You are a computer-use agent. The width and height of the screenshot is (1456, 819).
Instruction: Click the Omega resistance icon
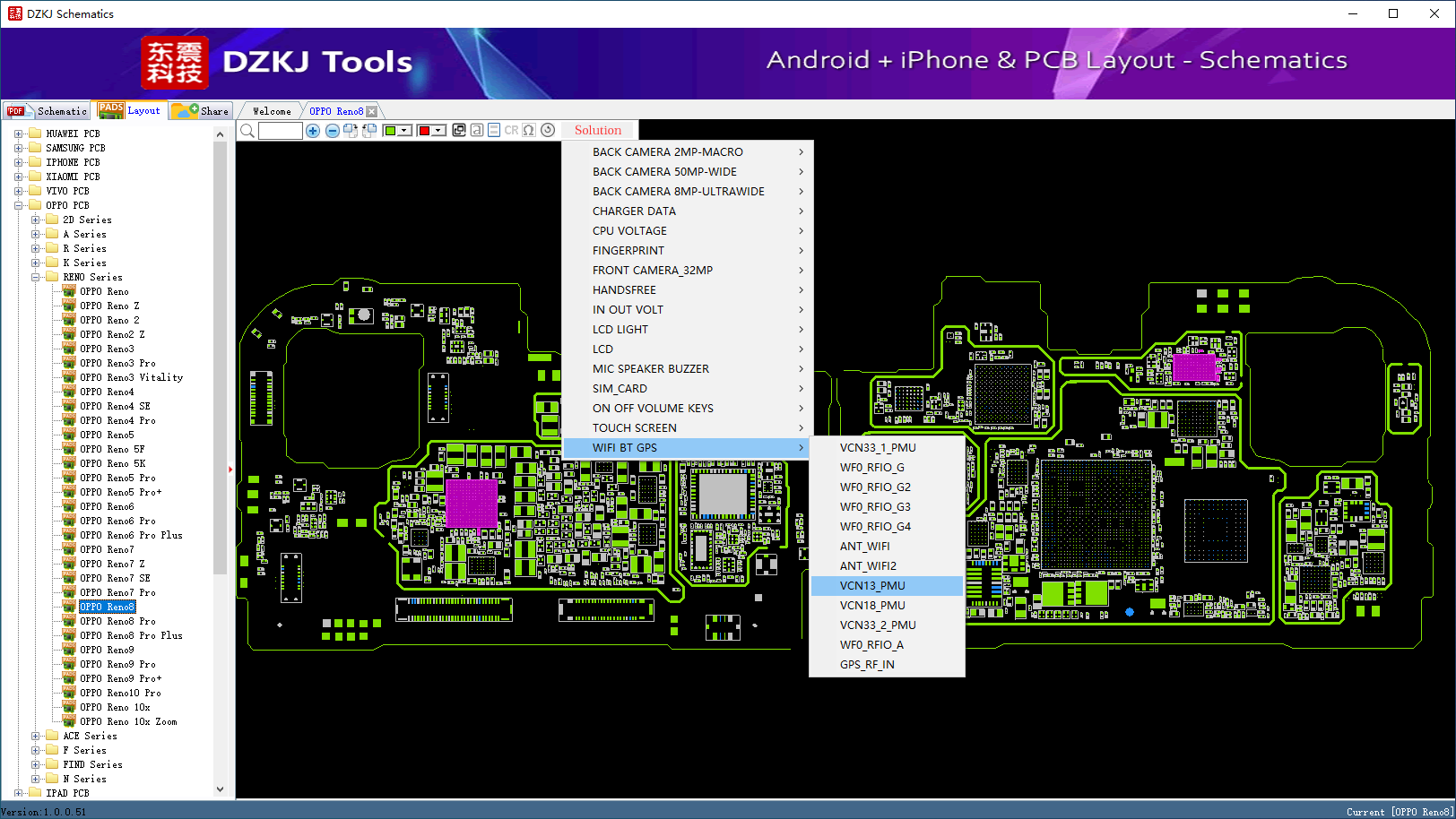pos(529,130)
